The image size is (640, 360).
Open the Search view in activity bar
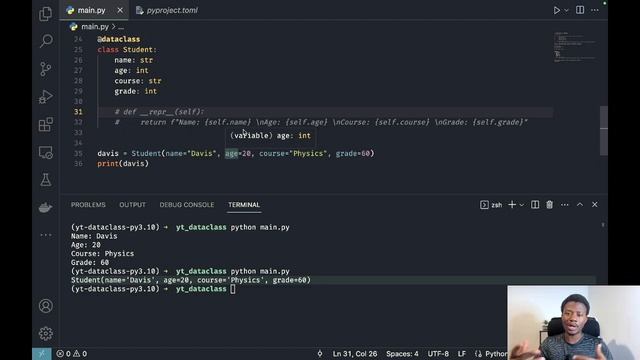click(x=46, y=41)
